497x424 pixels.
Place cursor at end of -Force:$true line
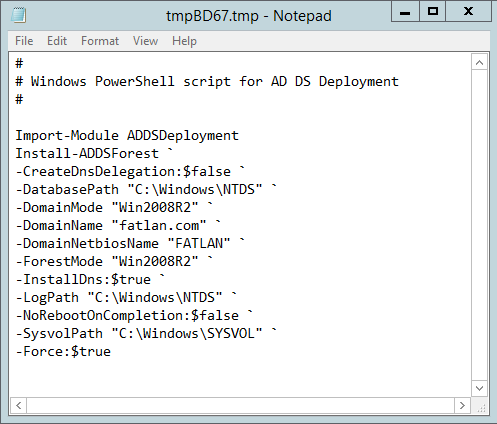[111, 351]
